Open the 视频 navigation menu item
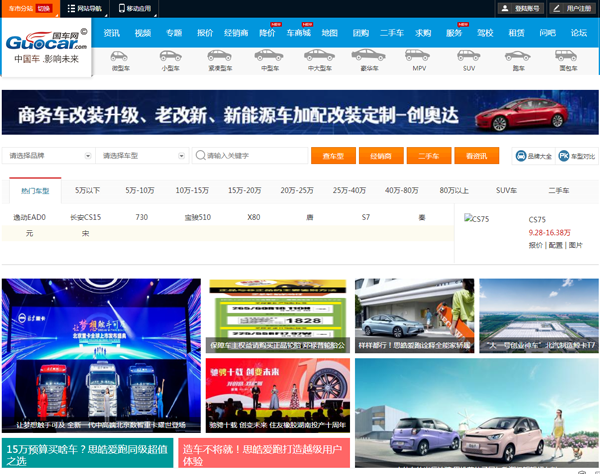The height and width of the screenshot is (474, 600). click(x=143, y=33)
